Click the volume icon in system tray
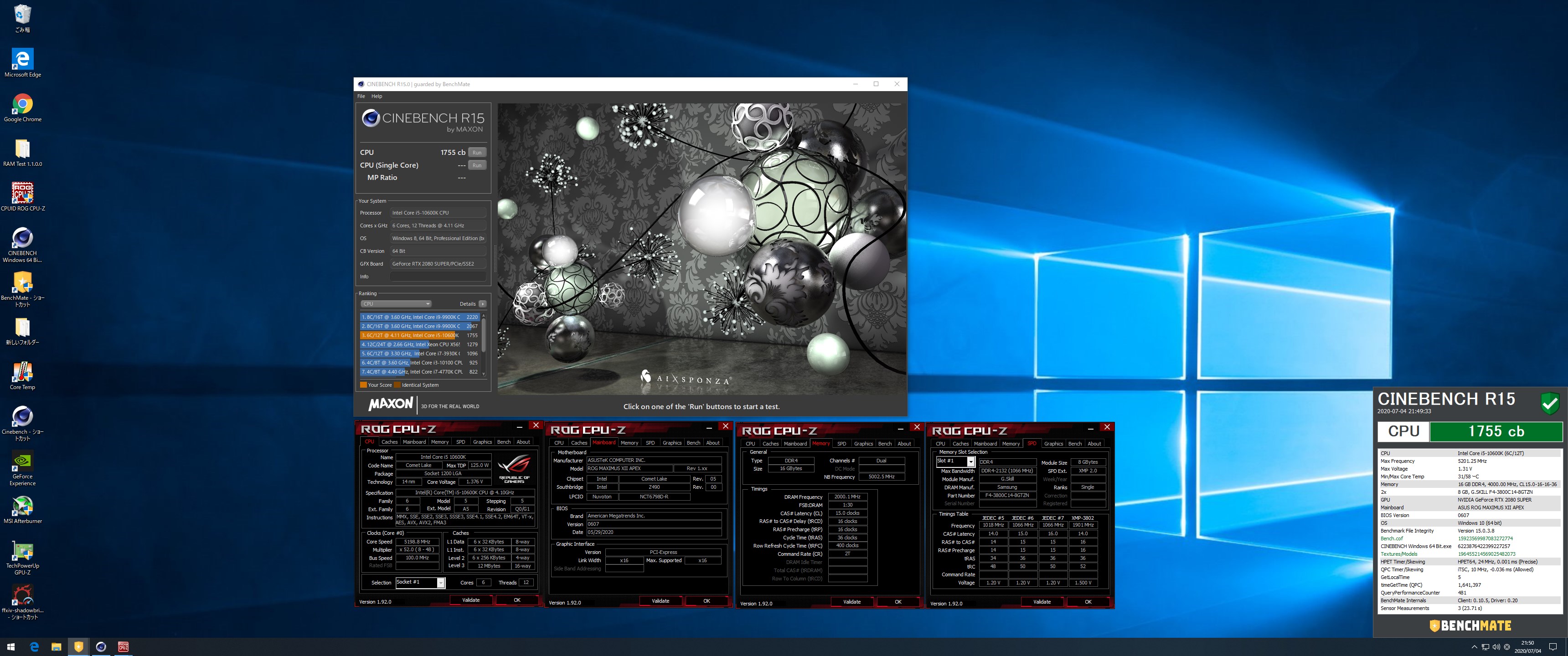This screenshot has height=656, width=1568. pos(1496,647)
